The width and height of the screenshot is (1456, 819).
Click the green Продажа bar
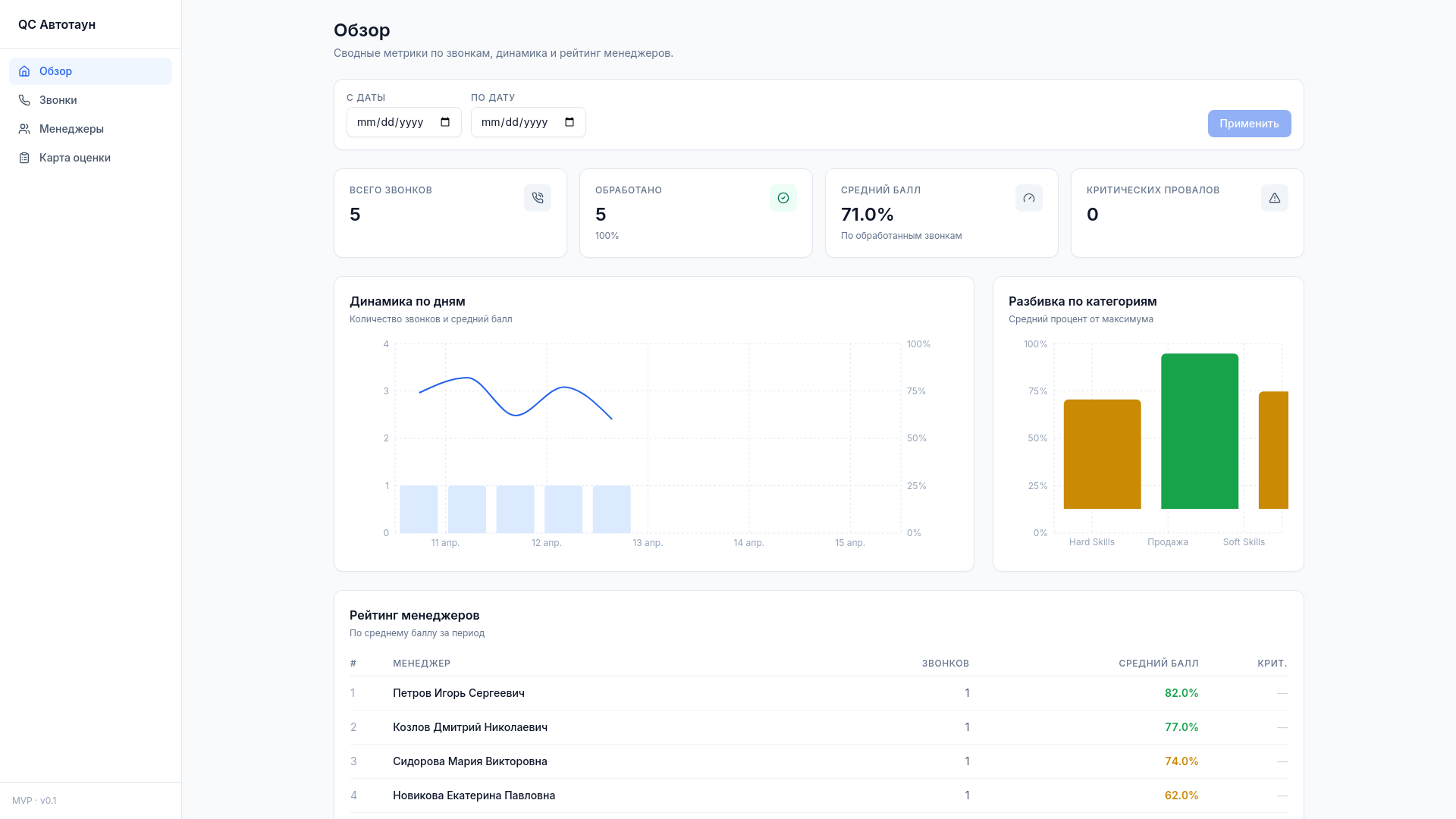click(1199, 431)
